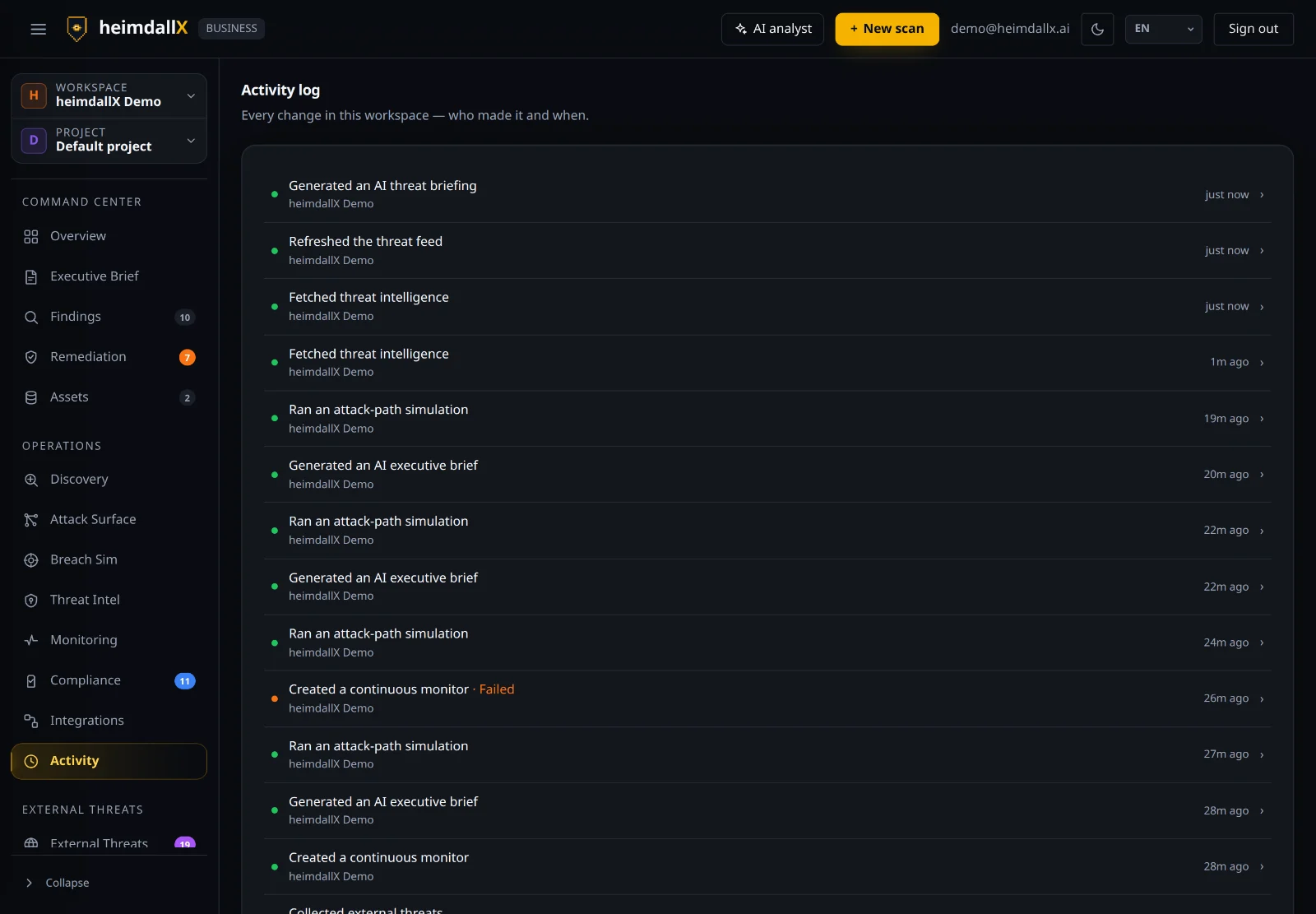
Task: Click the Discovery search icon
Action: click(31, 480)
